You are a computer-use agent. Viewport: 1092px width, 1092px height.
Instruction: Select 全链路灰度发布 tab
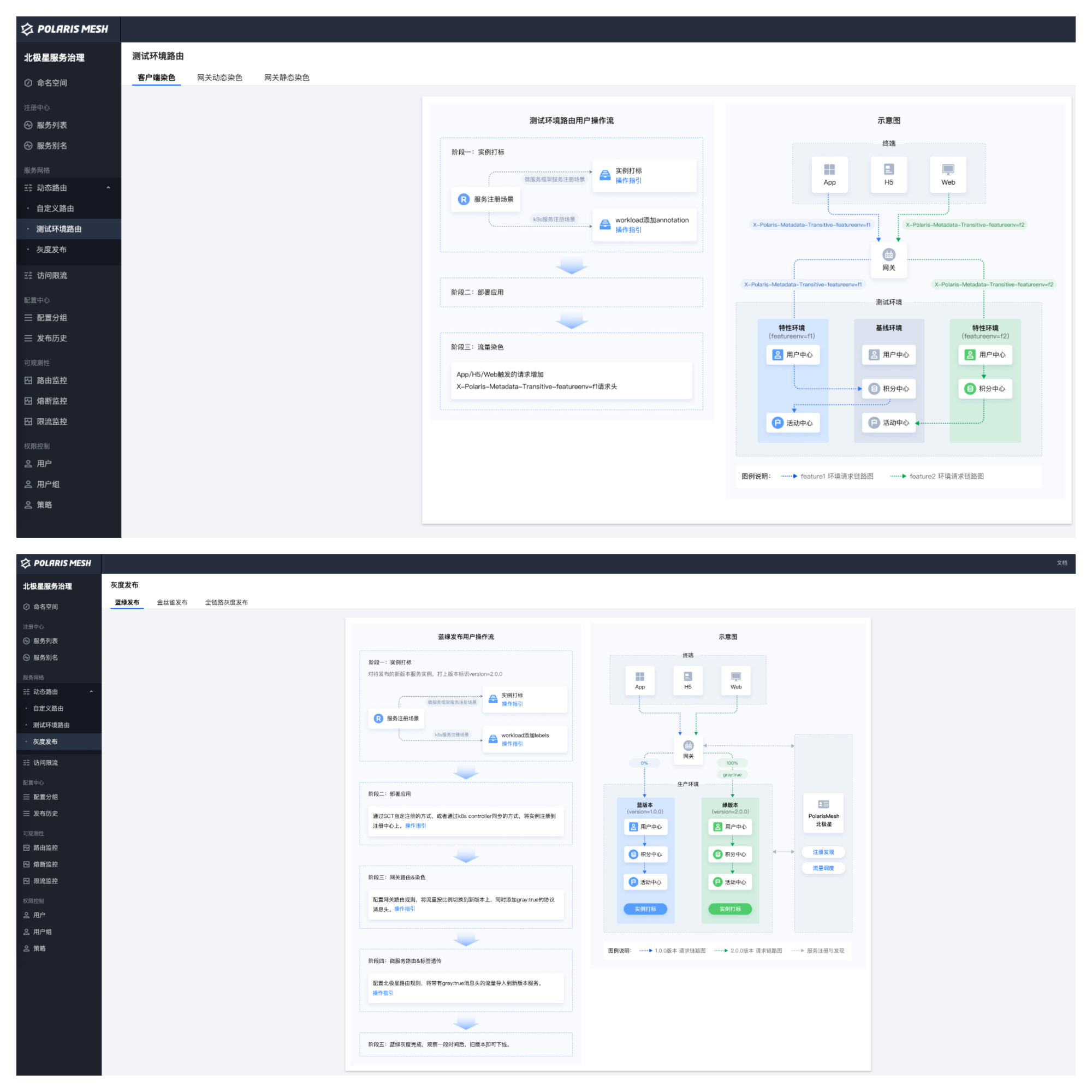coord(226,602)
